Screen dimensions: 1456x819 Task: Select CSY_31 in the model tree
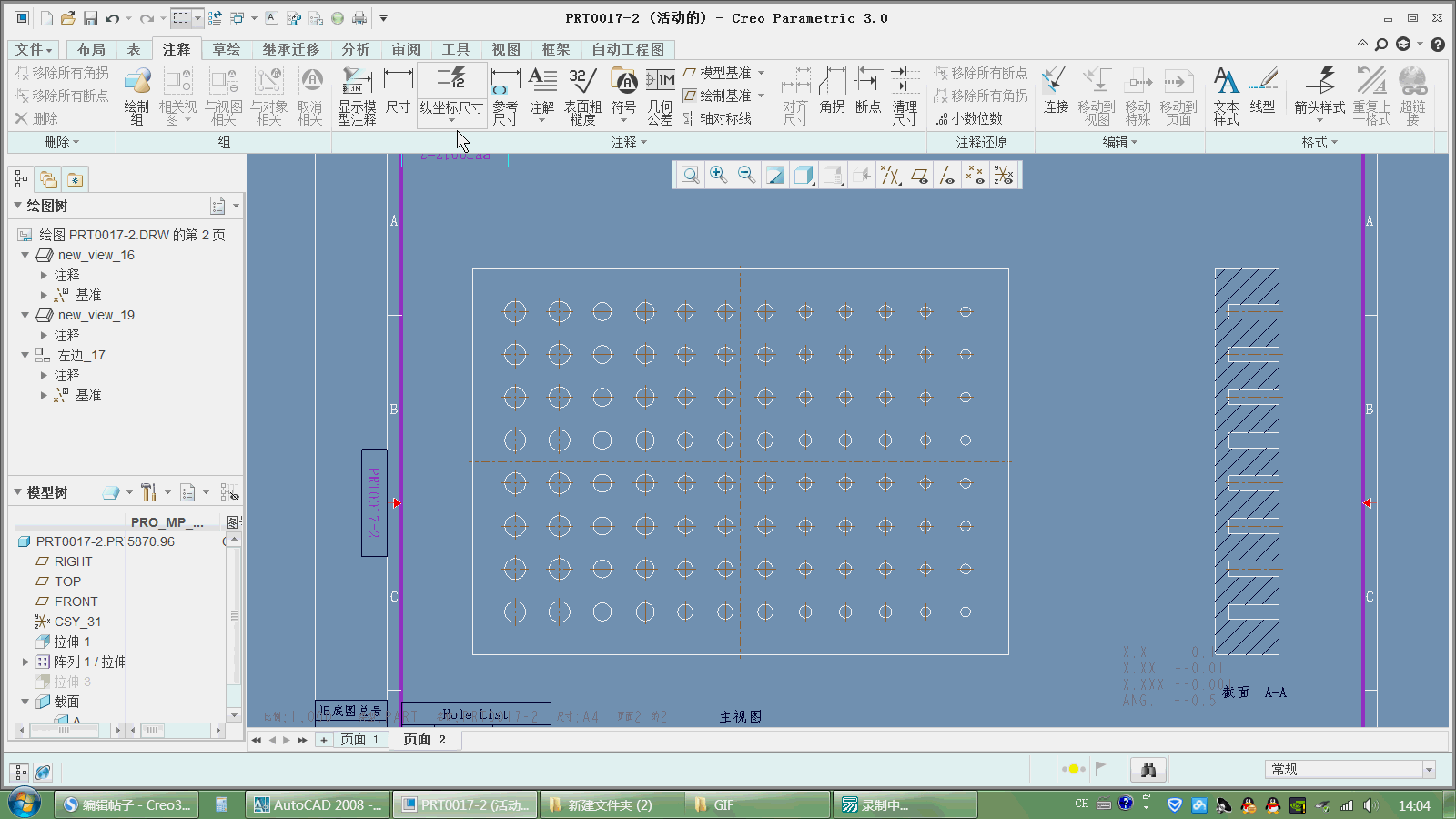(x=77, y=622)
